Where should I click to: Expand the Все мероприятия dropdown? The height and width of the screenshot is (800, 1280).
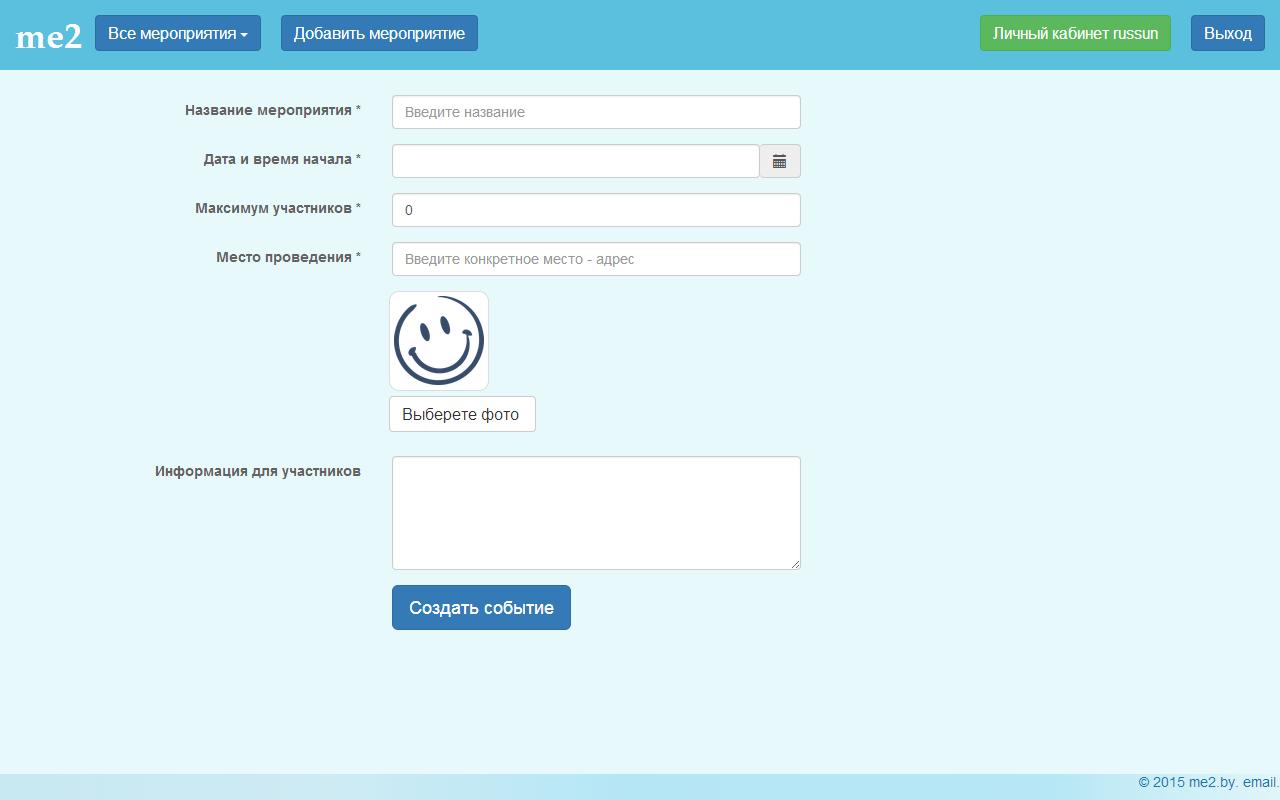pyautogui.click(x=178, y=33)
